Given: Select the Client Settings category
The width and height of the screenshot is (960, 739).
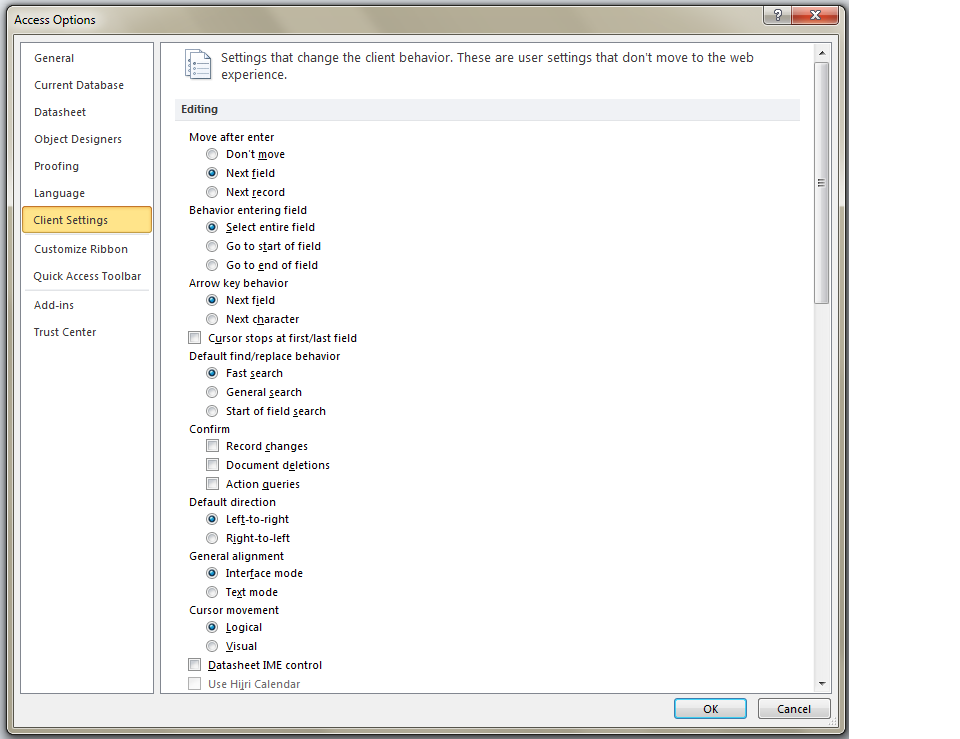Looking at the screenshot, I should click(x=87, y=220).
